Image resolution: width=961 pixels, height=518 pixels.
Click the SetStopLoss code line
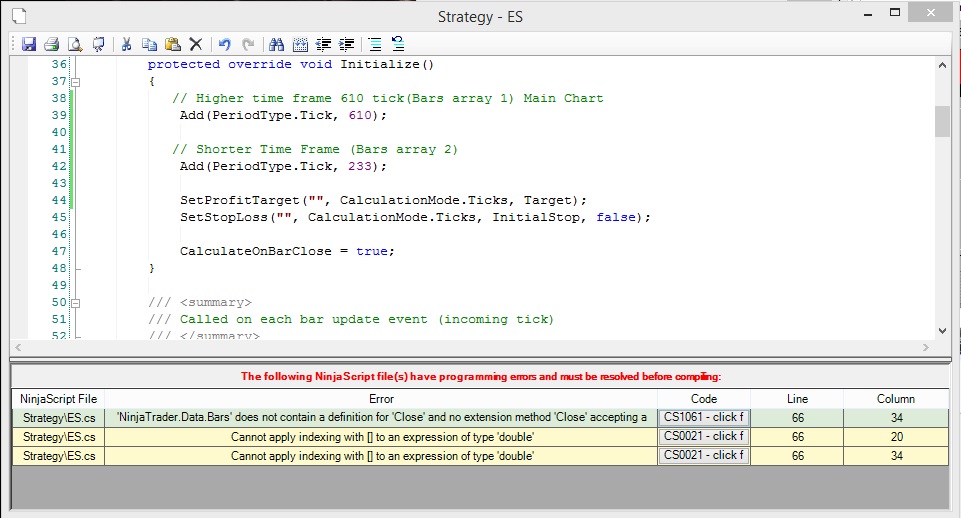[x=415, y=217]
